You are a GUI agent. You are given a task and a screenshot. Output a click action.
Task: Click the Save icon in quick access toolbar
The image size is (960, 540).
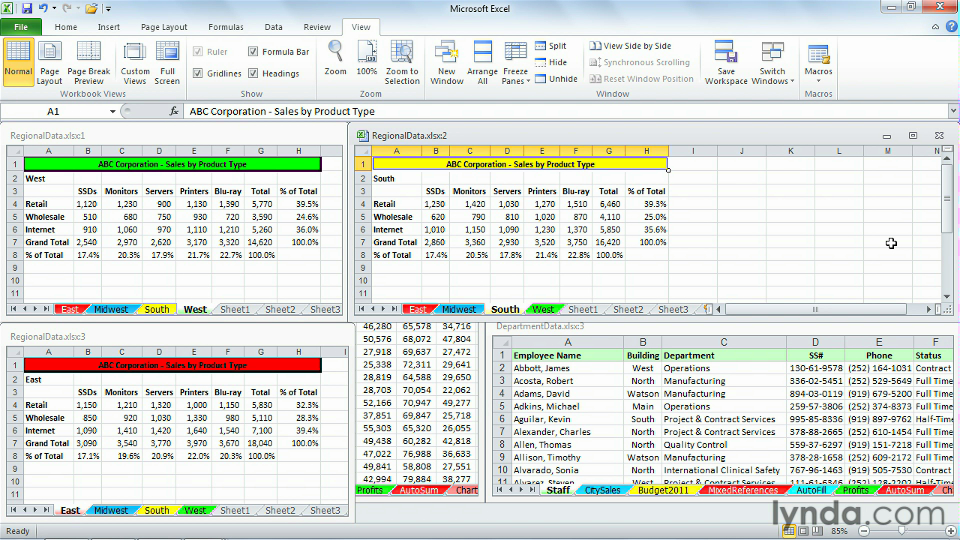coord(26,9)
